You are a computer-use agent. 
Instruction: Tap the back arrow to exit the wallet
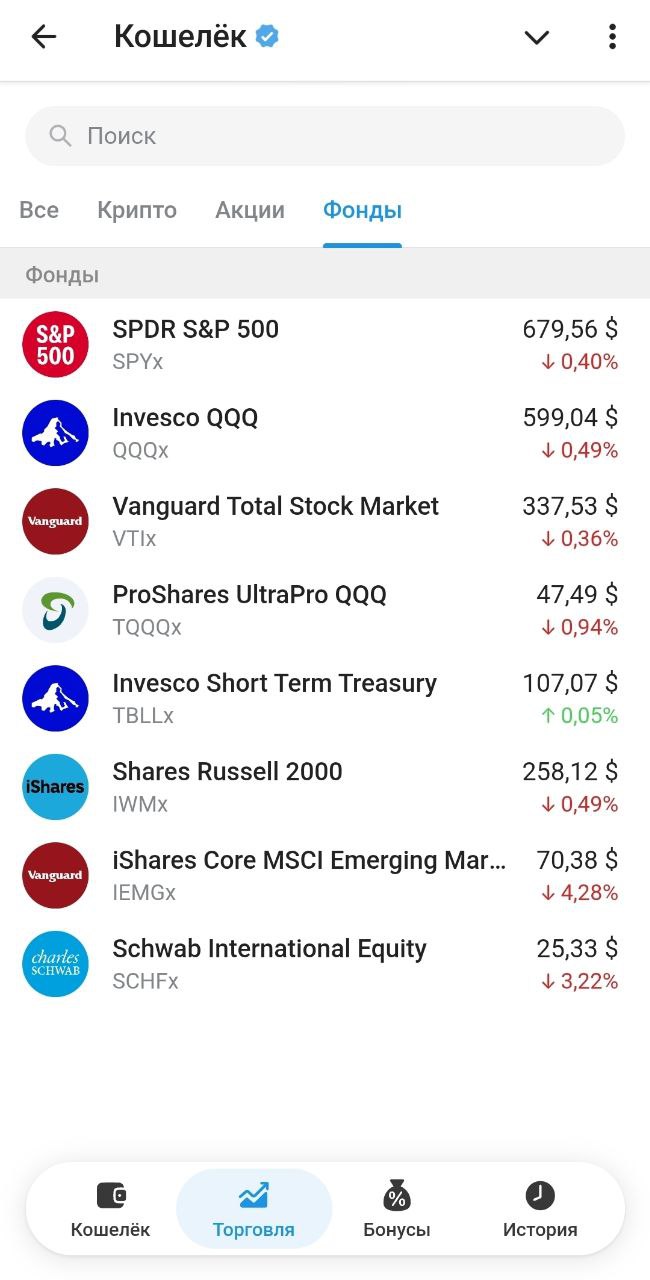(40, 37)
